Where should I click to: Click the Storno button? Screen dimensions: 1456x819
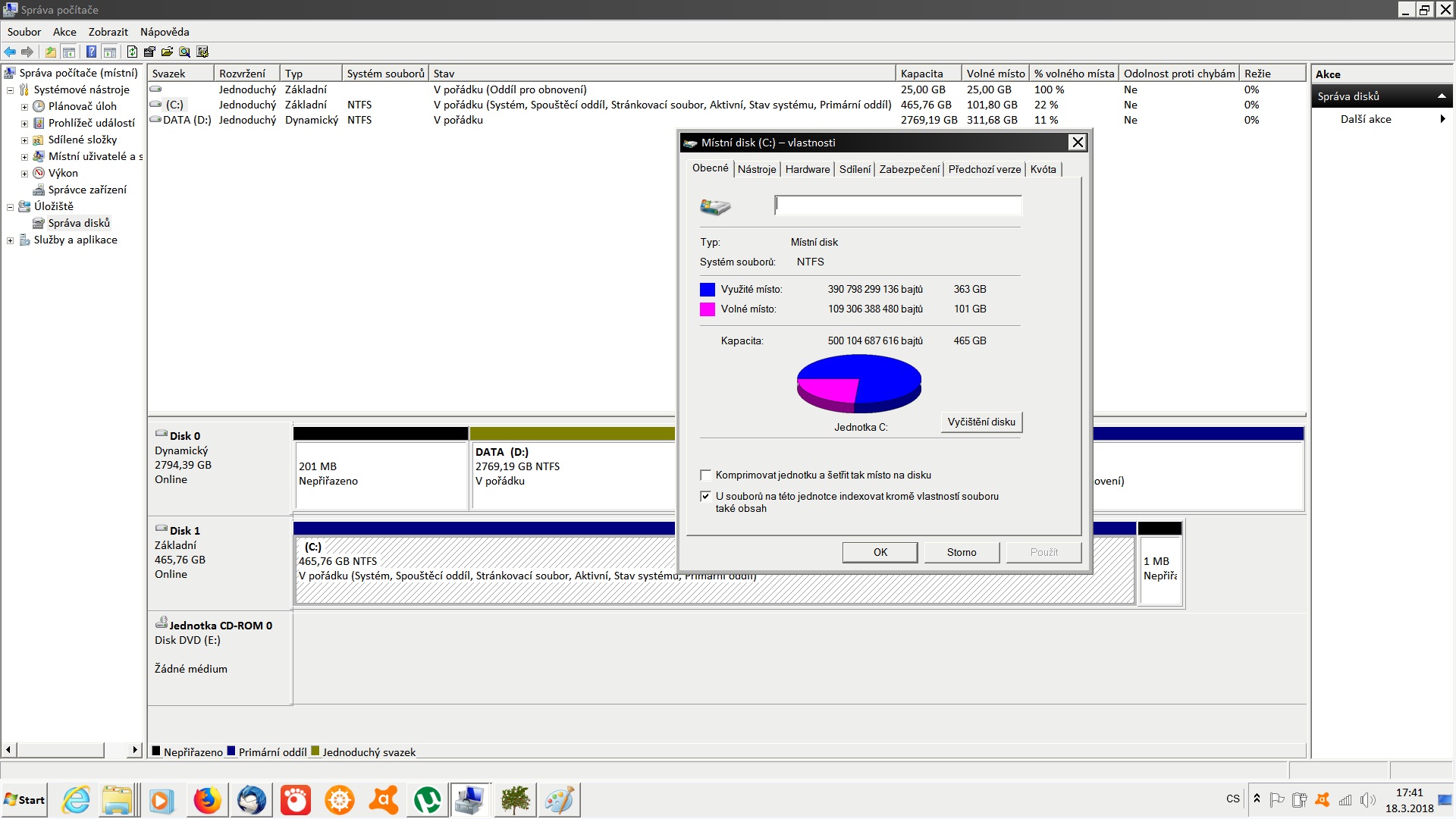[961, 552]
